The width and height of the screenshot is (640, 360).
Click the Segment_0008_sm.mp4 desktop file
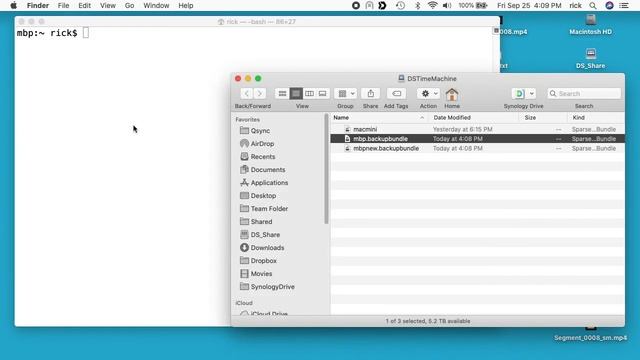coord(591,338)
